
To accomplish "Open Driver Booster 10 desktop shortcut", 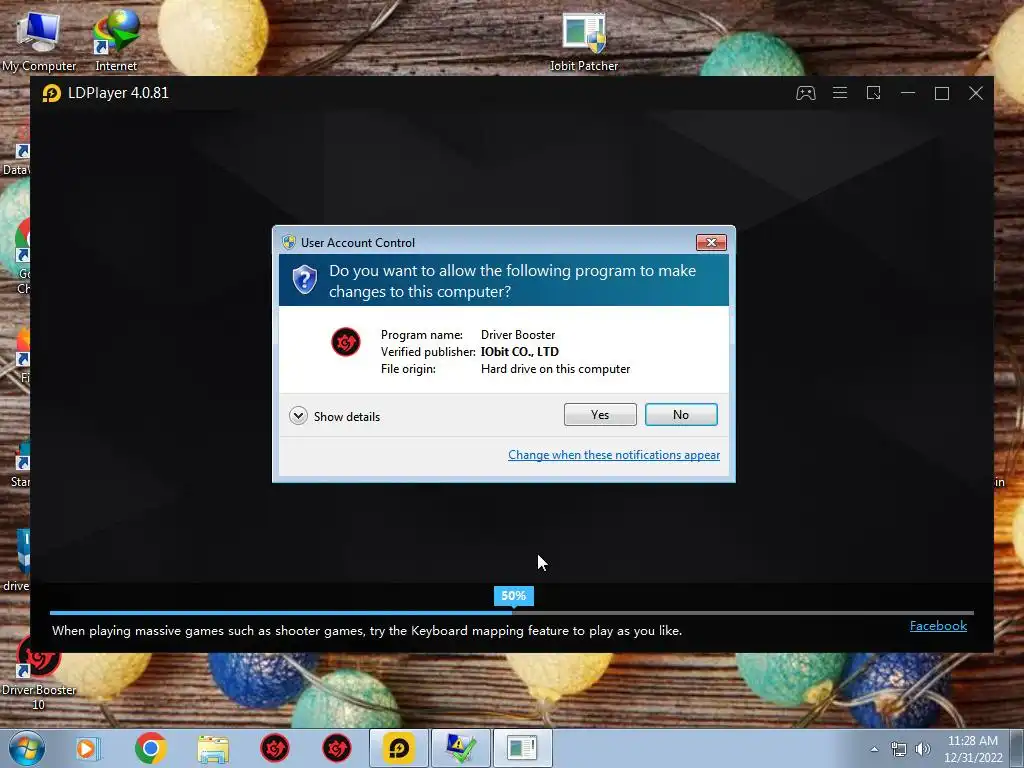I will 39,673.
